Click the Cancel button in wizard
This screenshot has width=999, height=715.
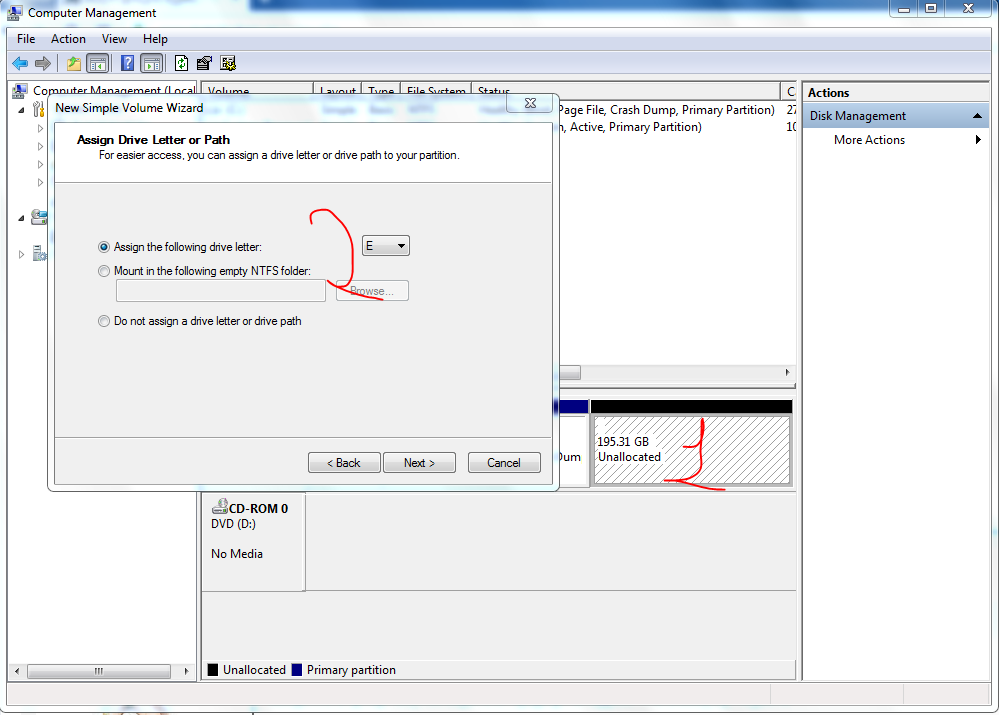tap(503, 463)
